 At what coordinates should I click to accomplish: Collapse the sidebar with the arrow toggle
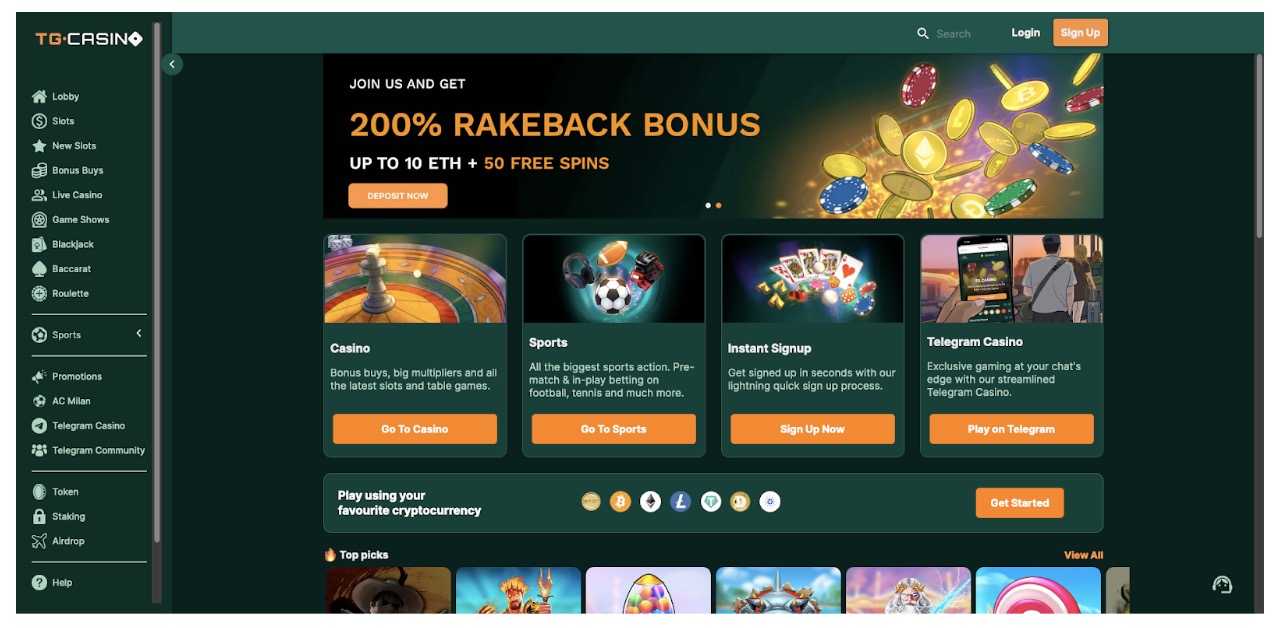172,64
